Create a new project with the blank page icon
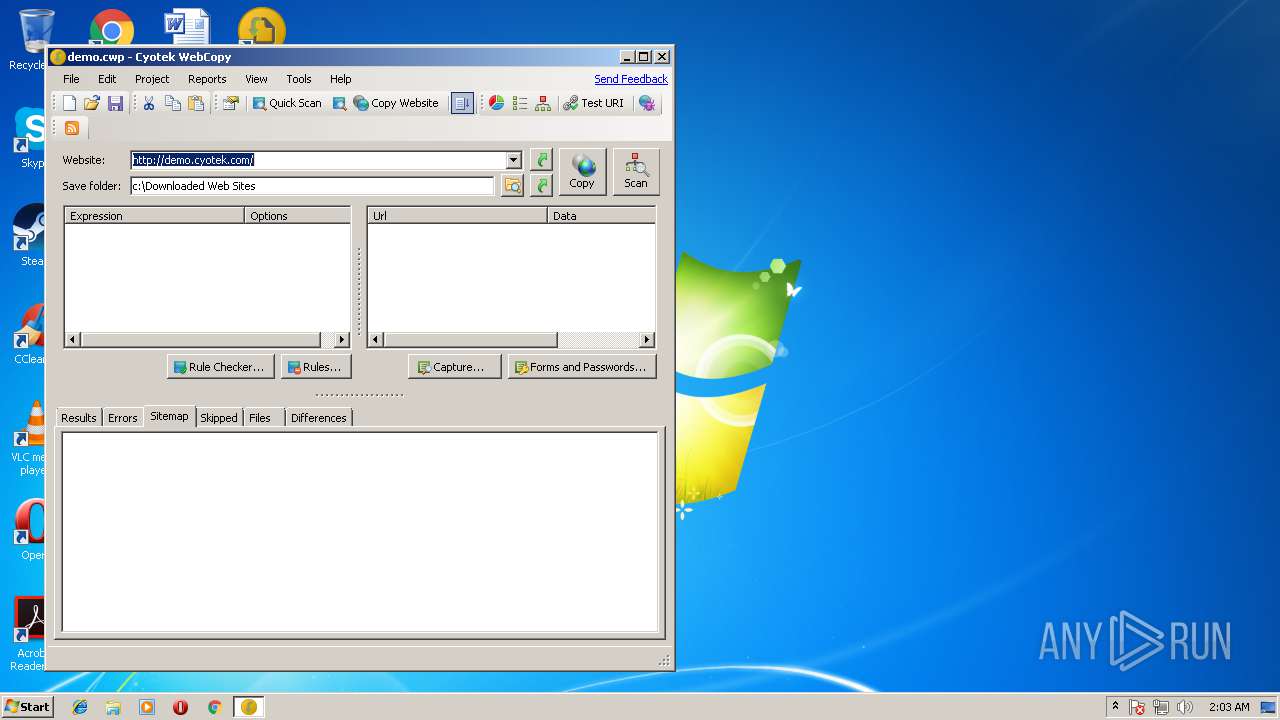 (69, 103)
